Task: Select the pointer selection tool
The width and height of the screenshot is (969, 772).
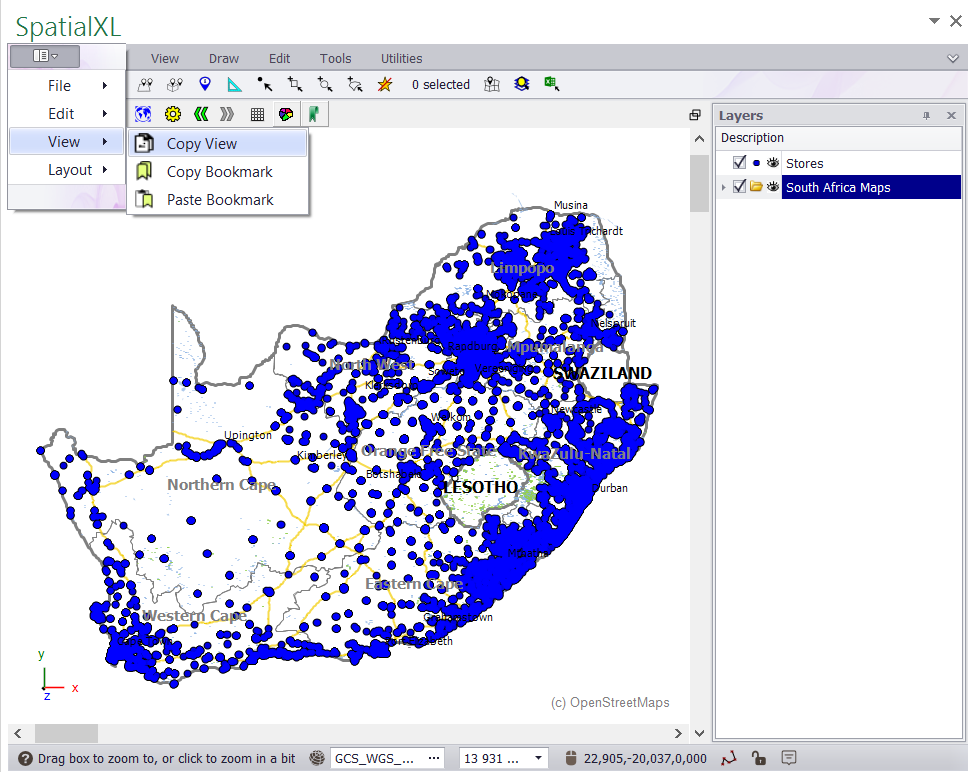Action: pos(264,84)
